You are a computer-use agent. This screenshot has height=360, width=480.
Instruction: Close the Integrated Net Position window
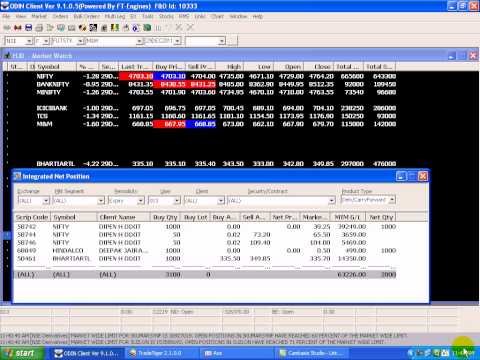tap(423, 176)
